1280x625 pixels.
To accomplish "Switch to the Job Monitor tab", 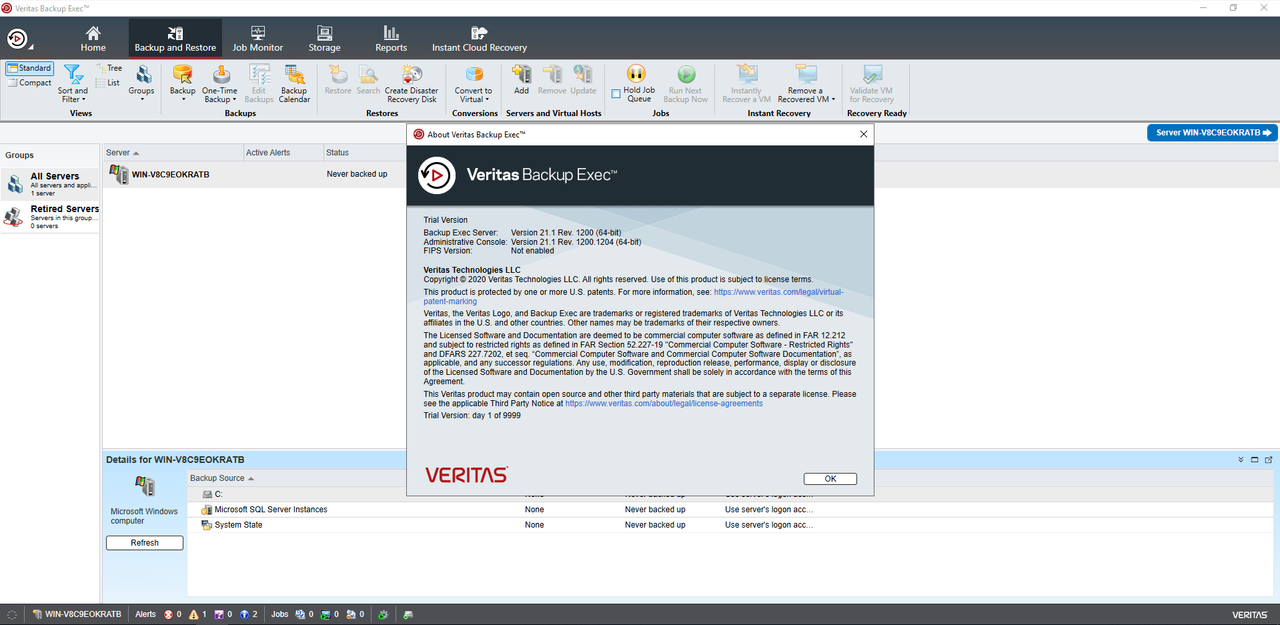I will tap(258, 39).
